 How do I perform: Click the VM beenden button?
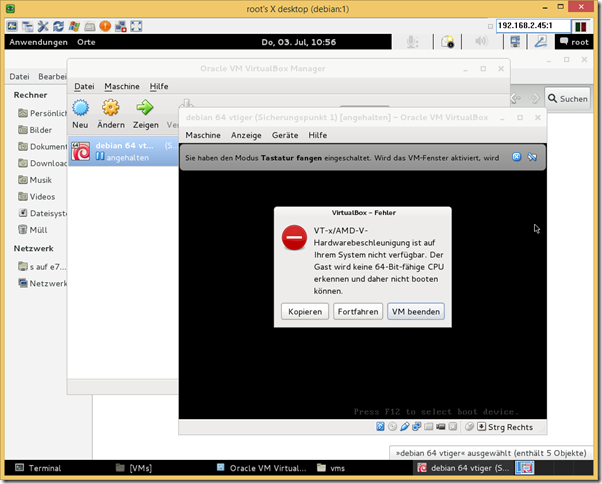416,311
